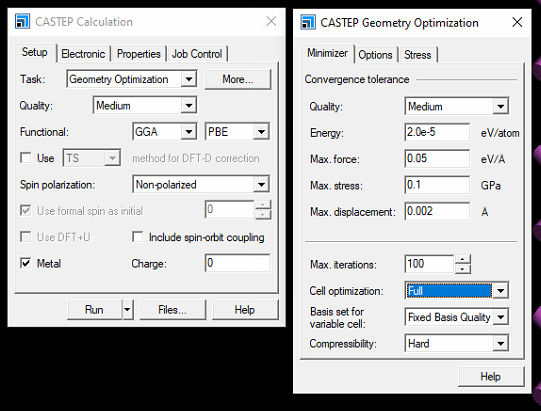Click Help in CASTEP Calculation window
Viewport: 541px width, 411px height.
pos(245,310)
